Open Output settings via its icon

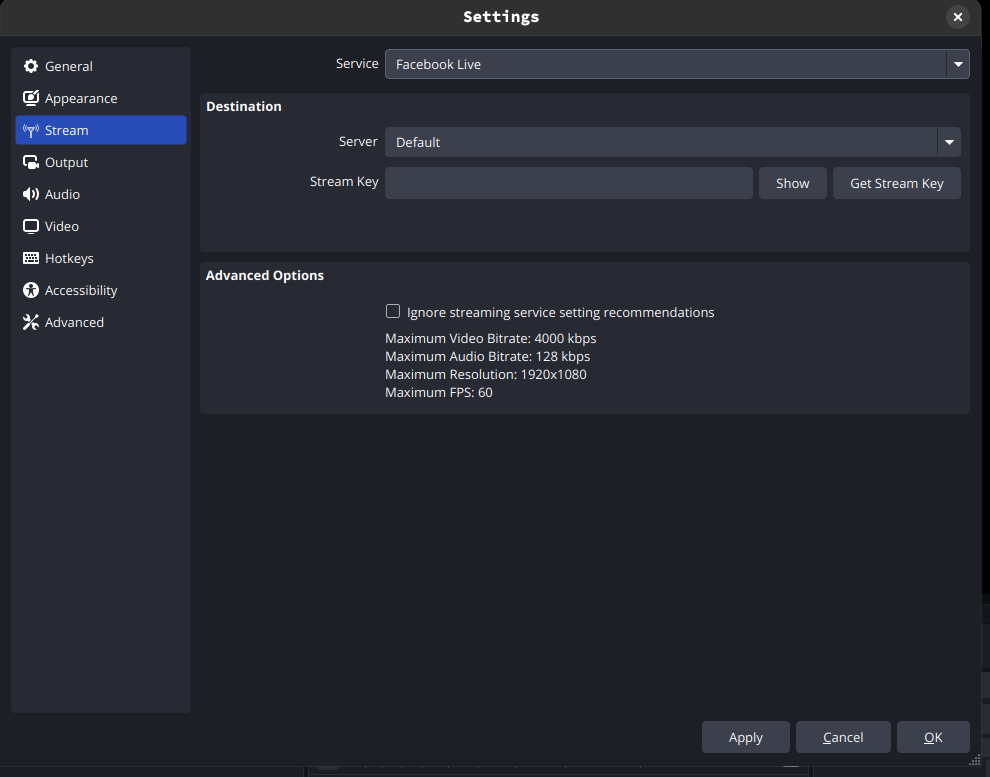30,162
